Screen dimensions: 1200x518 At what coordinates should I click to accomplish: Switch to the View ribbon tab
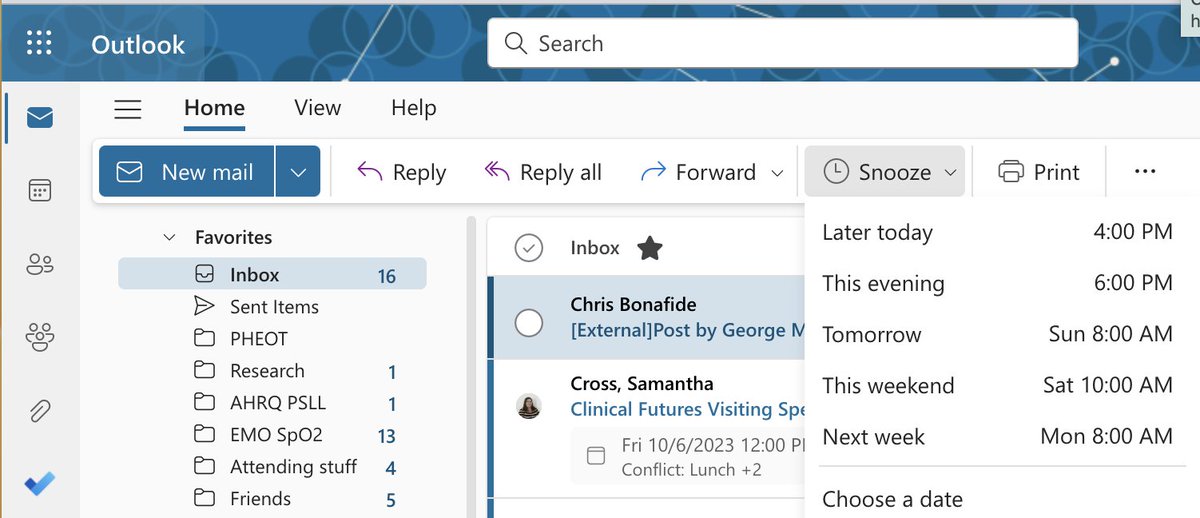(317, 108)
